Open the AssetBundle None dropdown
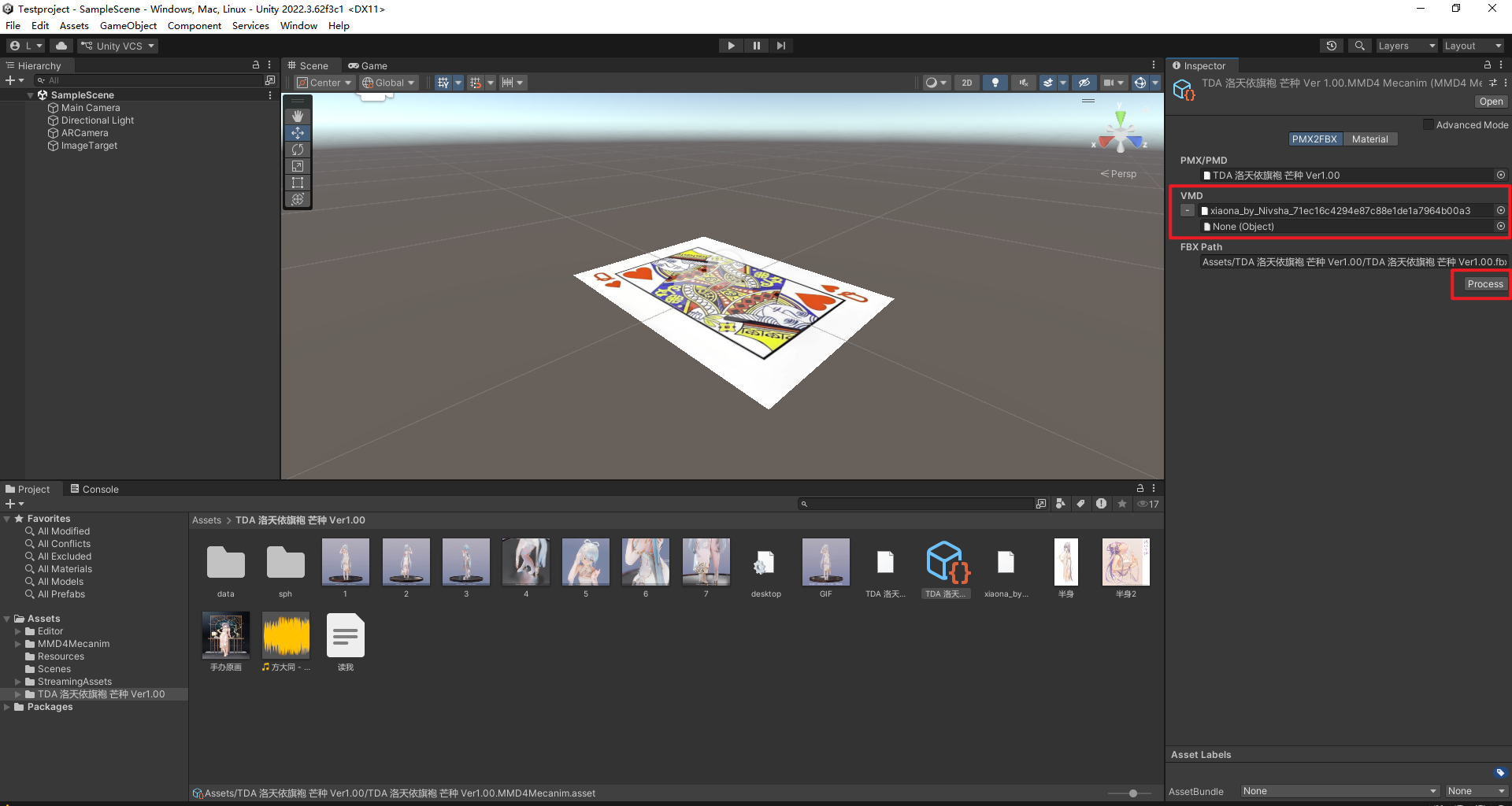 click(x=1340, y=791)
